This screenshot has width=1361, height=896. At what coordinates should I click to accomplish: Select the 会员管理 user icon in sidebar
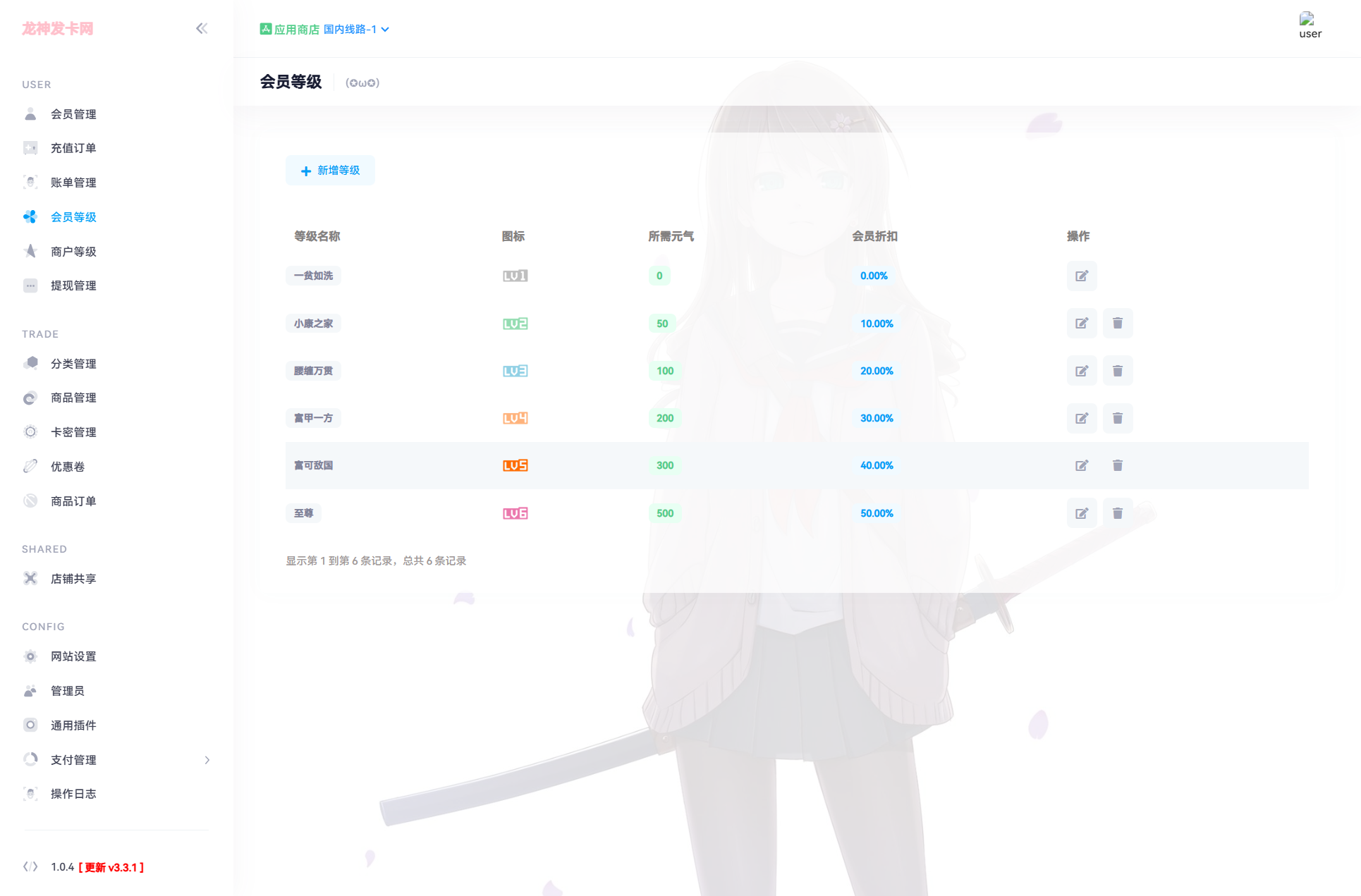pos(30,113)
